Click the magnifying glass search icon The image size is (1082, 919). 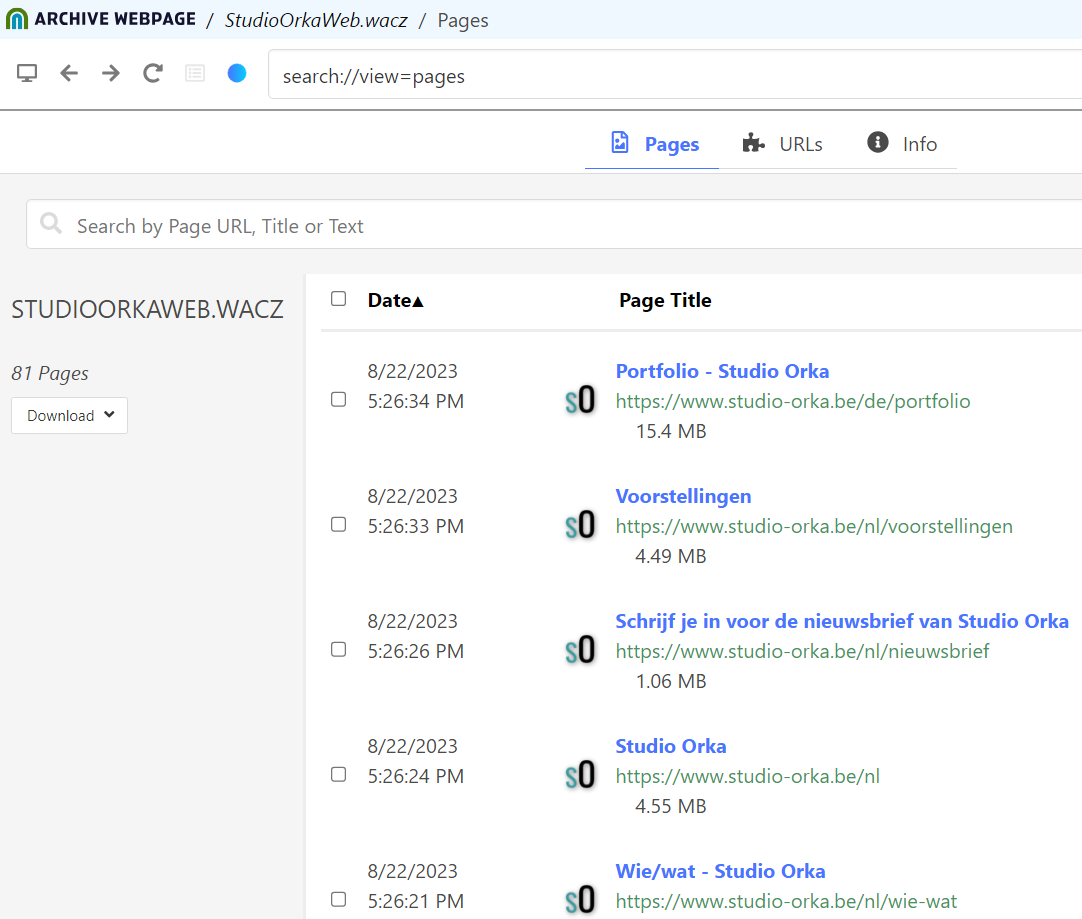tap(51, 225)
